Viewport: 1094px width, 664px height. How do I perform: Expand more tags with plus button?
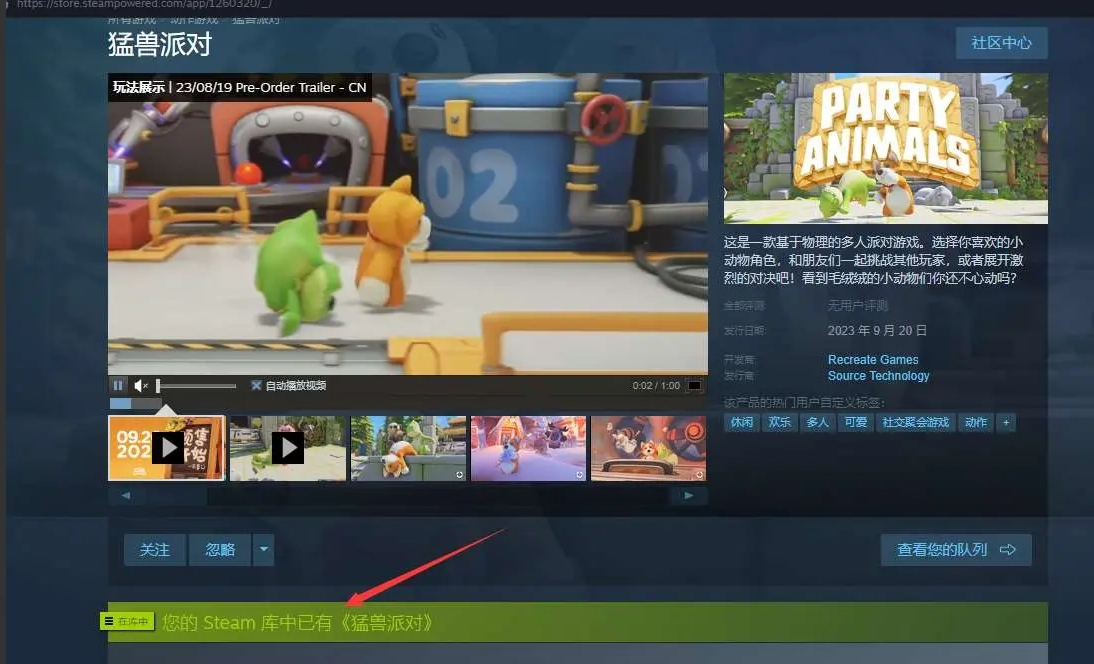1006,423
